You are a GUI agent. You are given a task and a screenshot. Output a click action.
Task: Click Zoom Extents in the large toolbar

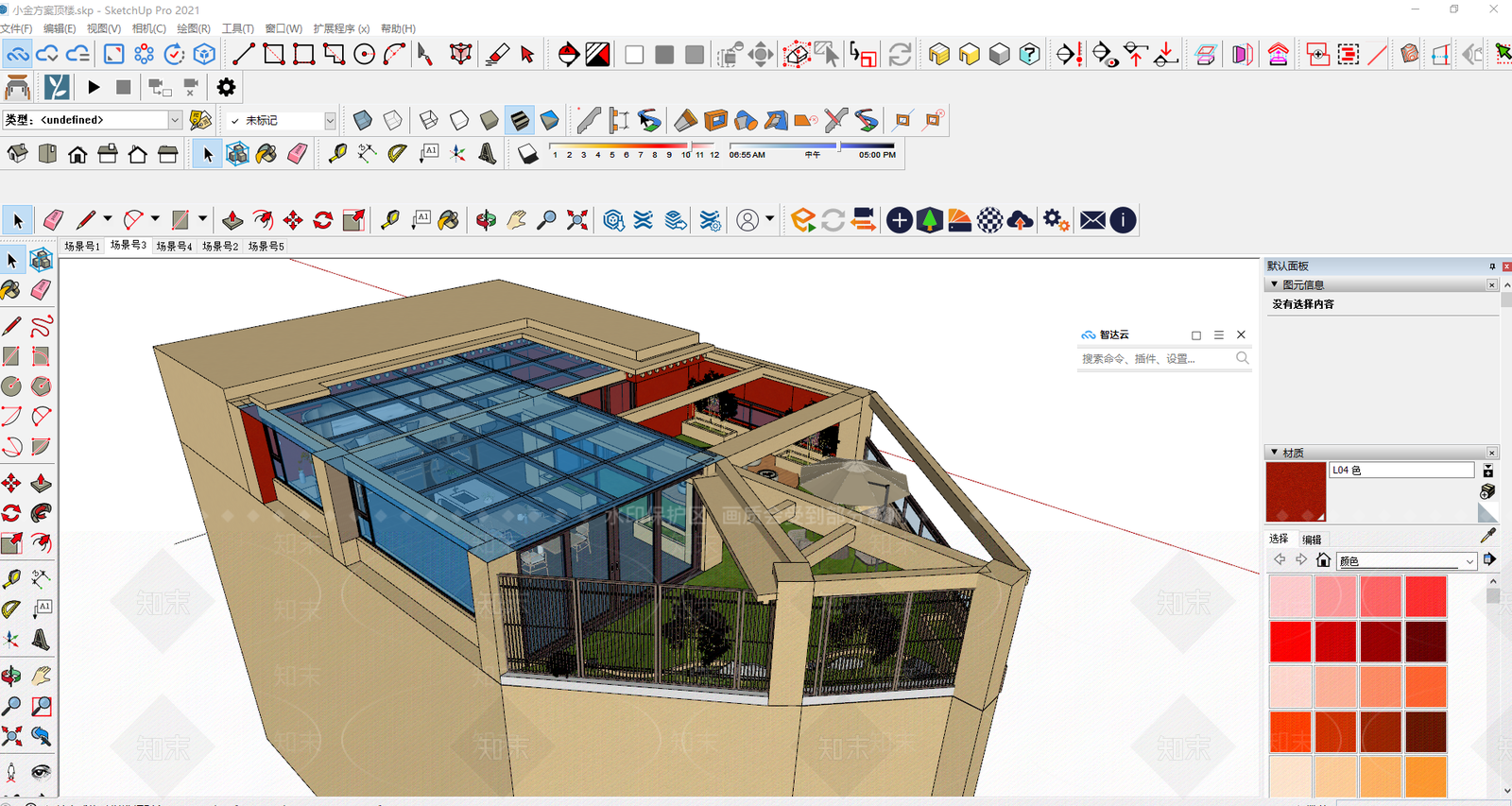coord(577,220)
